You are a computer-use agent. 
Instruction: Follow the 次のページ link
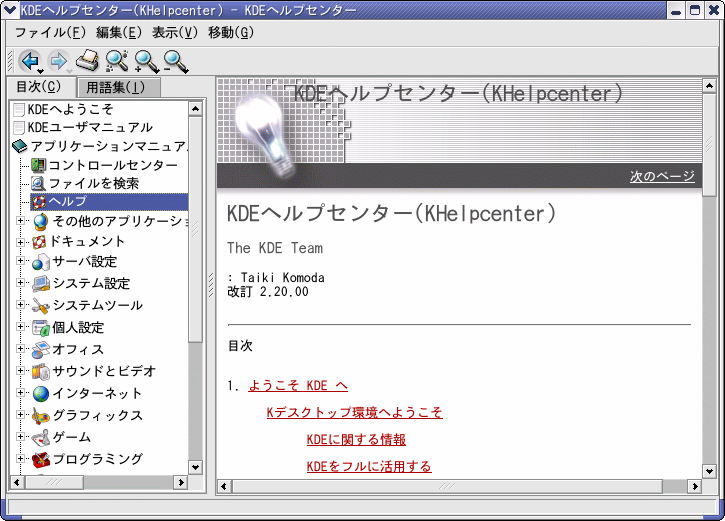tap(662, 176)
